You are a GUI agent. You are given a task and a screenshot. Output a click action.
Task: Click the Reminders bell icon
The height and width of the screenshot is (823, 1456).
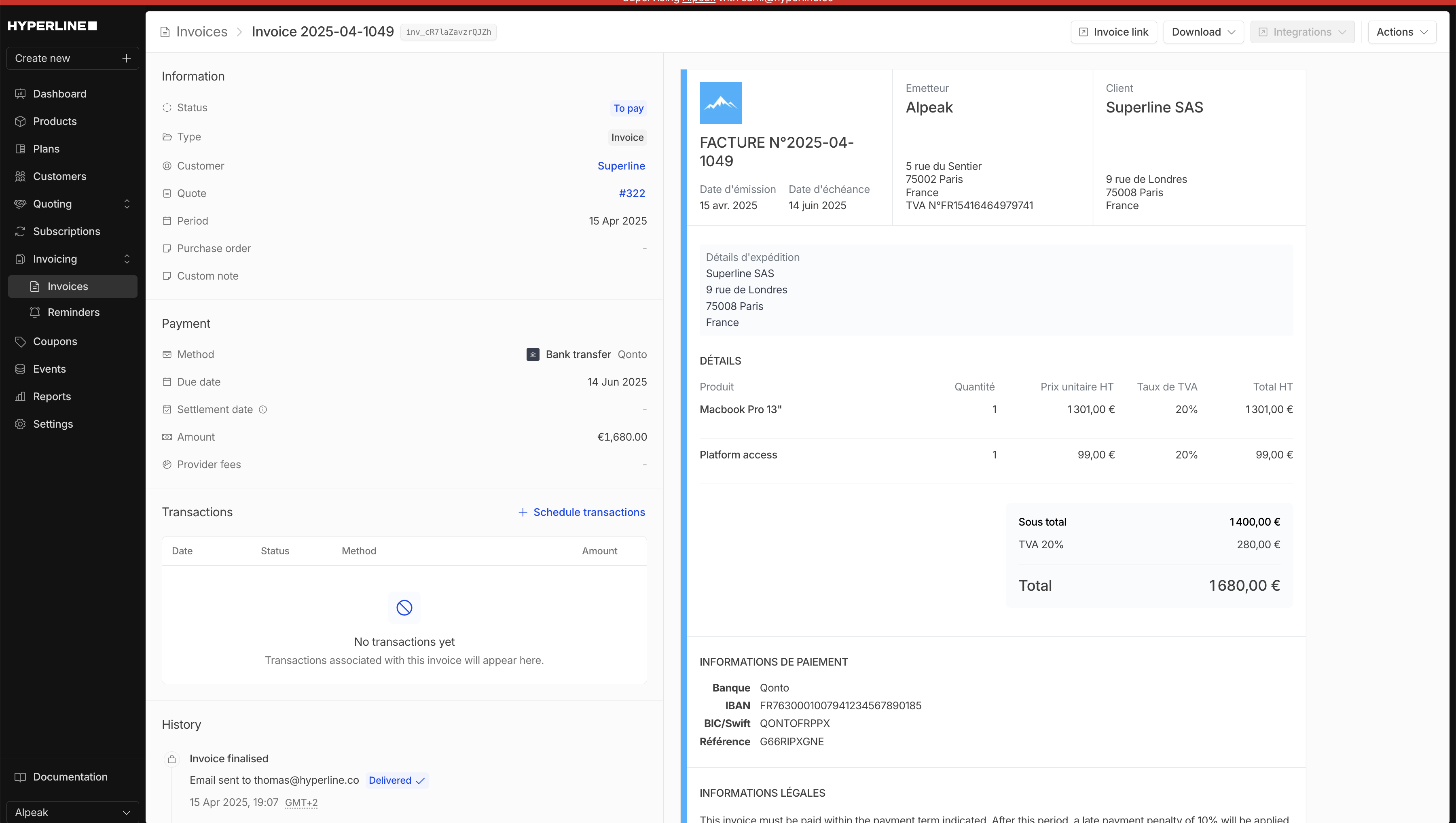(x=35, y=312)
